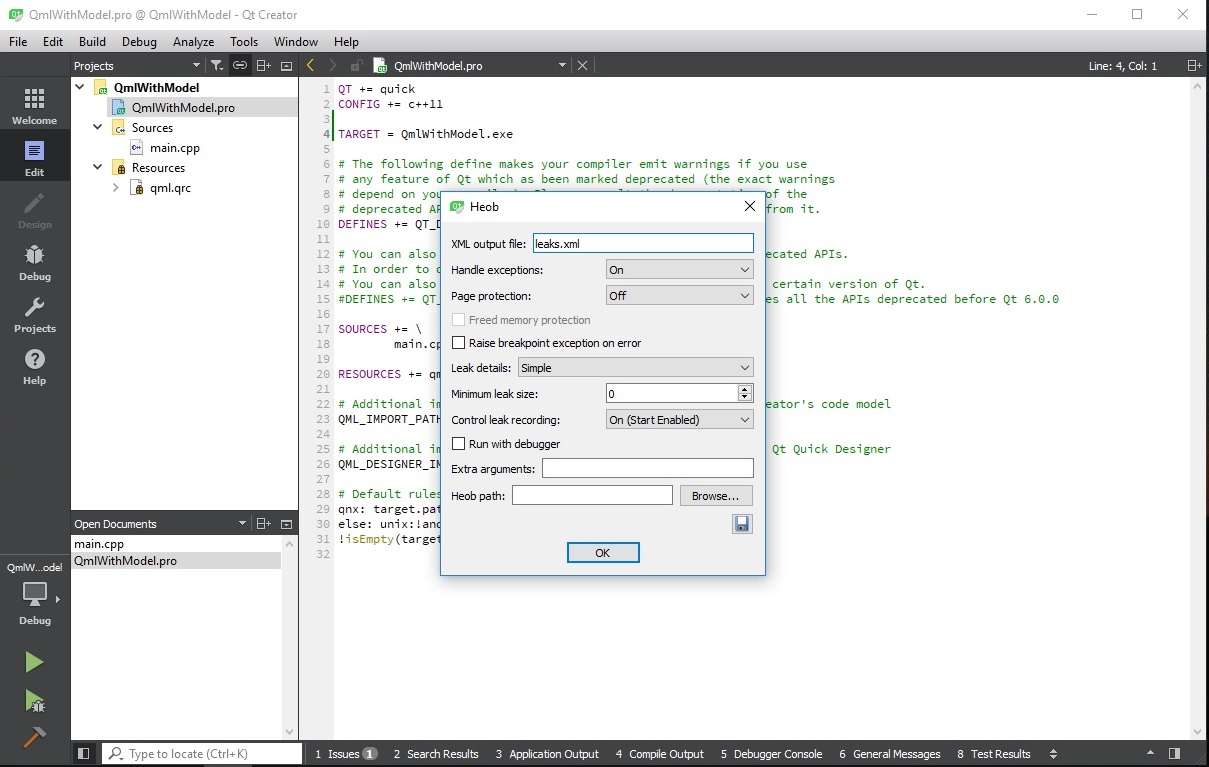Screen dimensions: 1209x767
Task: Expand the qml.qrc tree node
Action: pyautogui.click(x=116, y=188)
